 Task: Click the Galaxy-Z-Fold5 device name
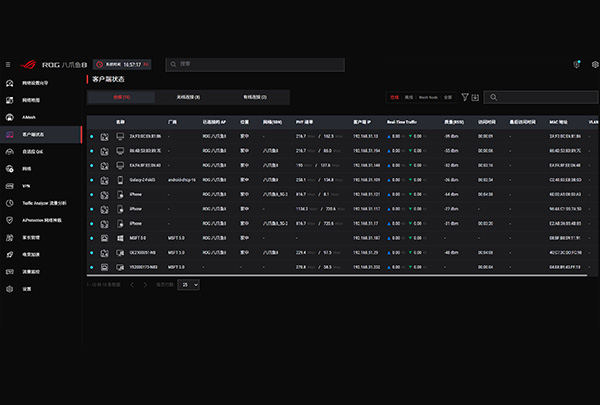(142, 180)
